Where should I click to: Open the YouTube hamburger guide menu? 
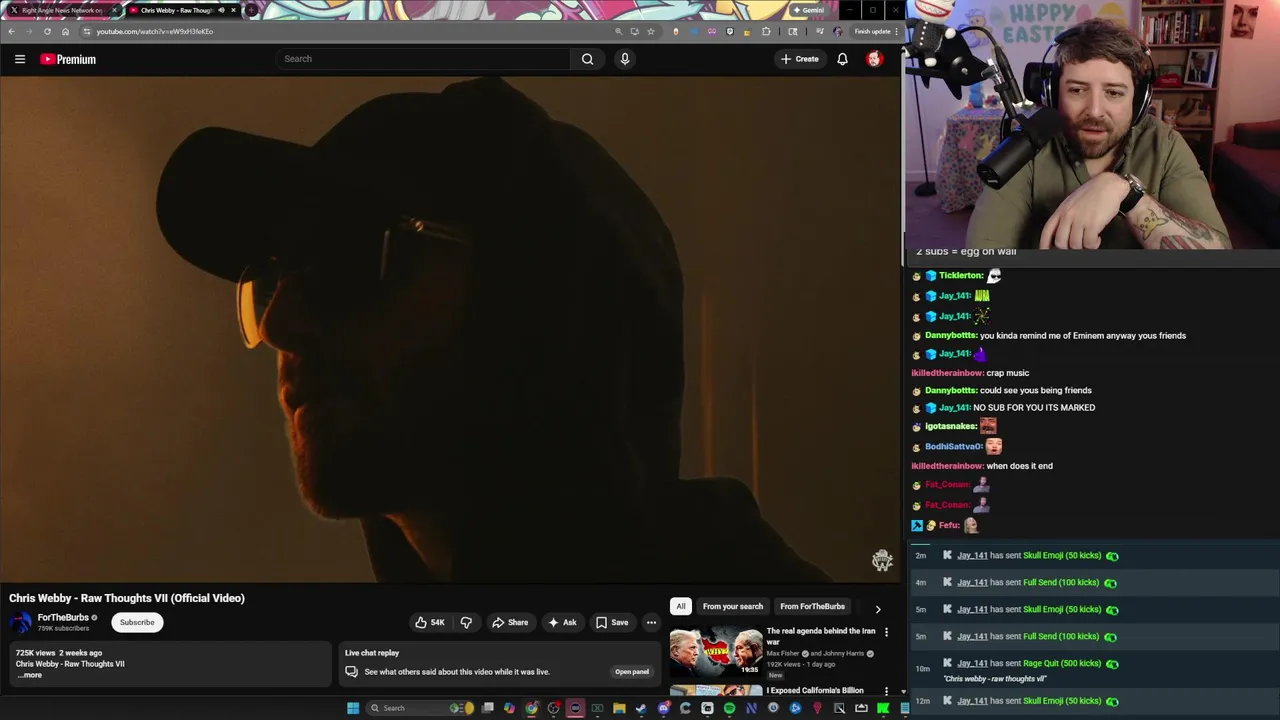click(19, 59)
